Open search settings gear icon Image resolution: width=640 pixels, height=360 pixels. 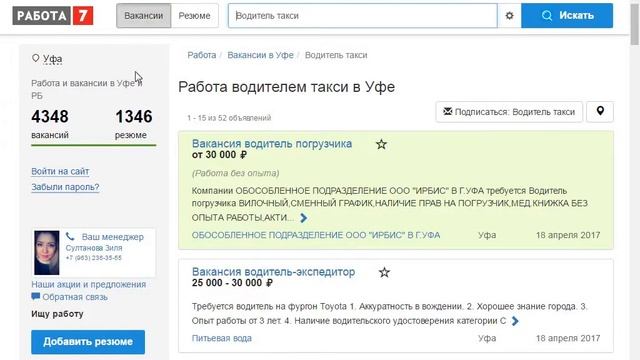click(x=509, y=16)
